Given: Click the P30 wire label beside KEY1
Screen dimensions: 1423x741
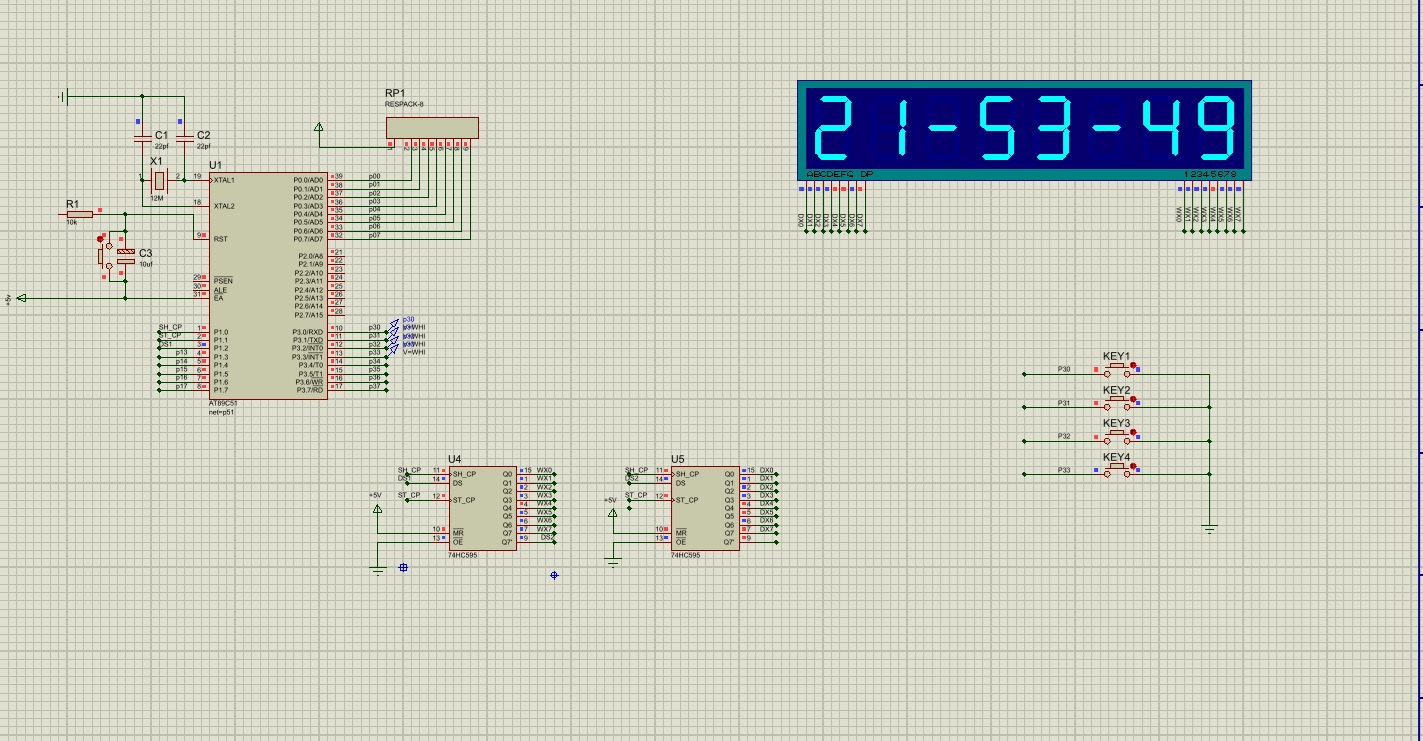Looking at the screenshot, I should pyautogui.click(x=1064, y=370).
